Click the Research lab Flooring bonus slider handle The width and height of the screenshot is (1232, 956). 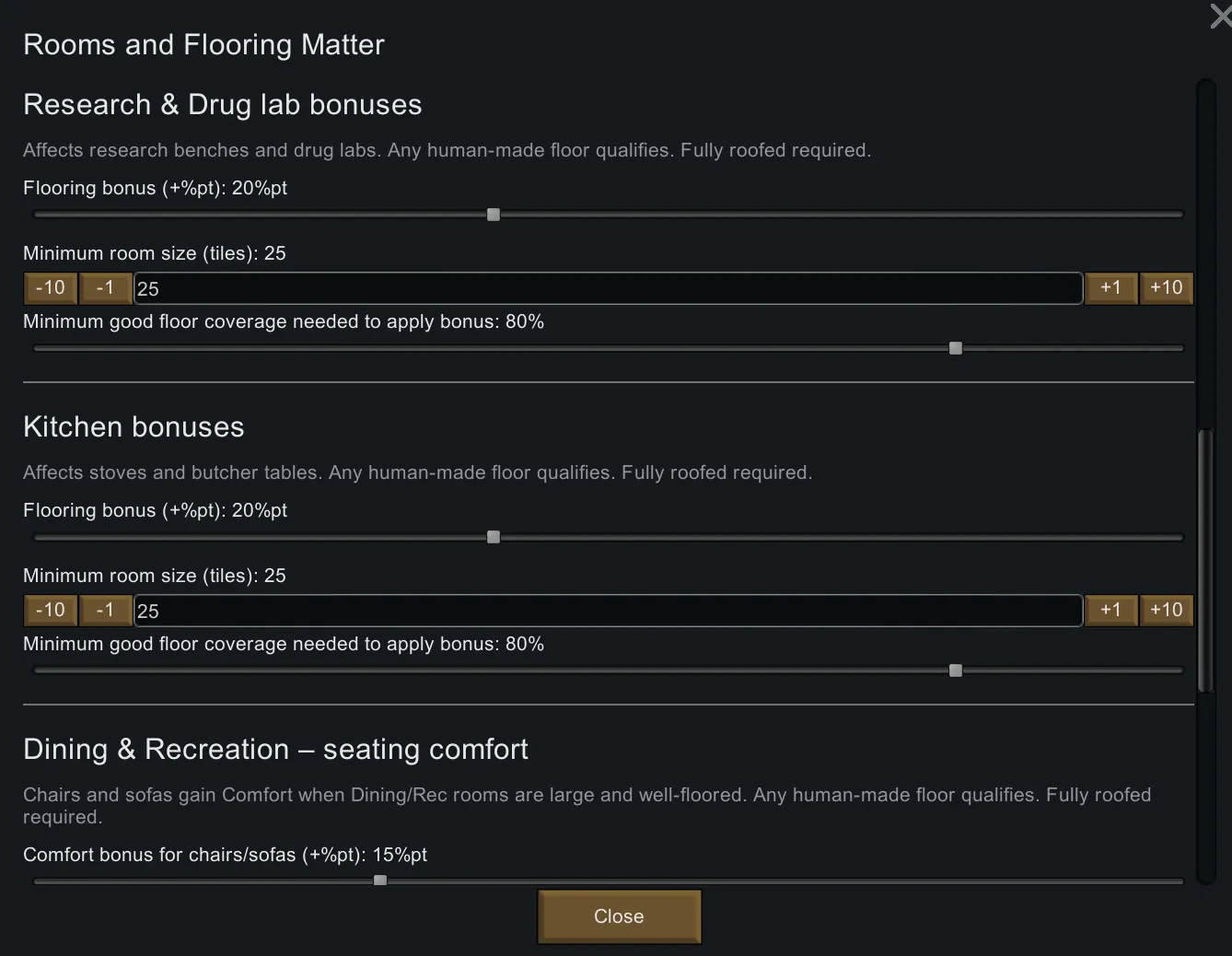tap(494, 215)
